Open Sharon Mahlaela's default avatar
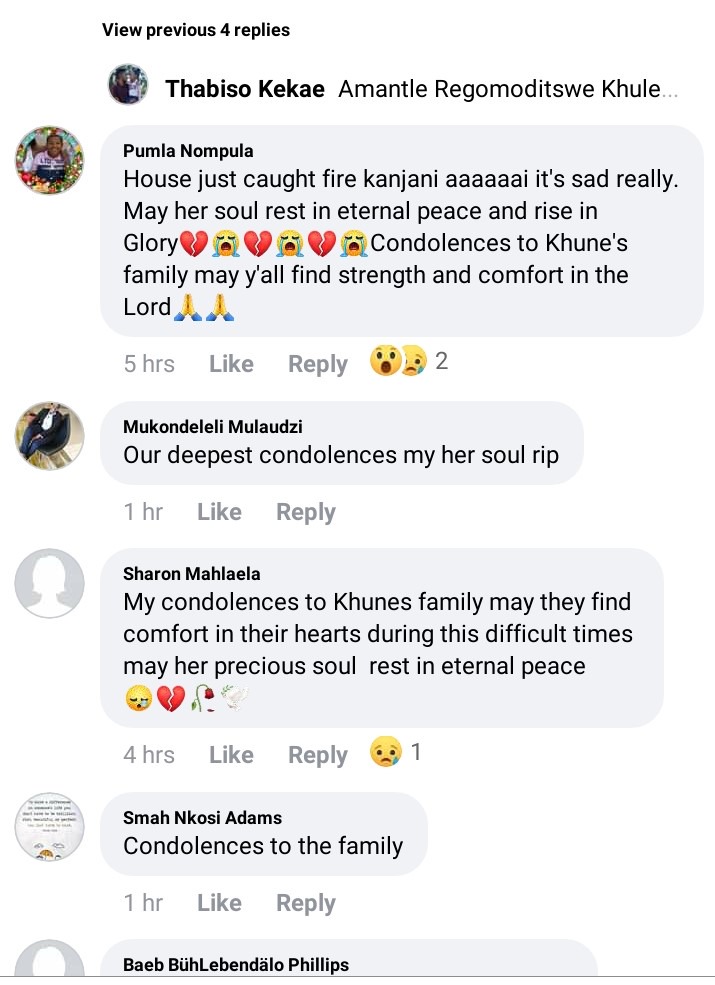This screenshot has width=715, height=985. [50, 583]
